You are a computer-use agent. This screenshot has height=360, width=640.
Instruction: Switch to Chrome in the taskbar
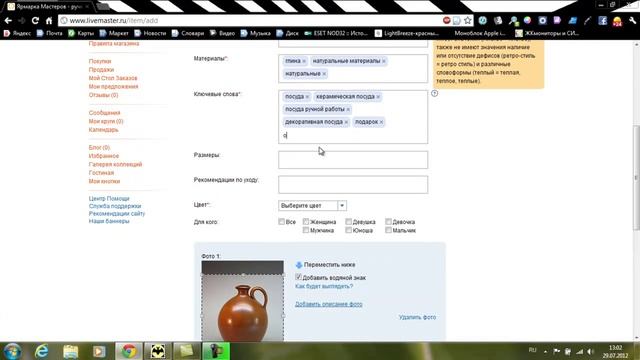click(x=129, y=351)
